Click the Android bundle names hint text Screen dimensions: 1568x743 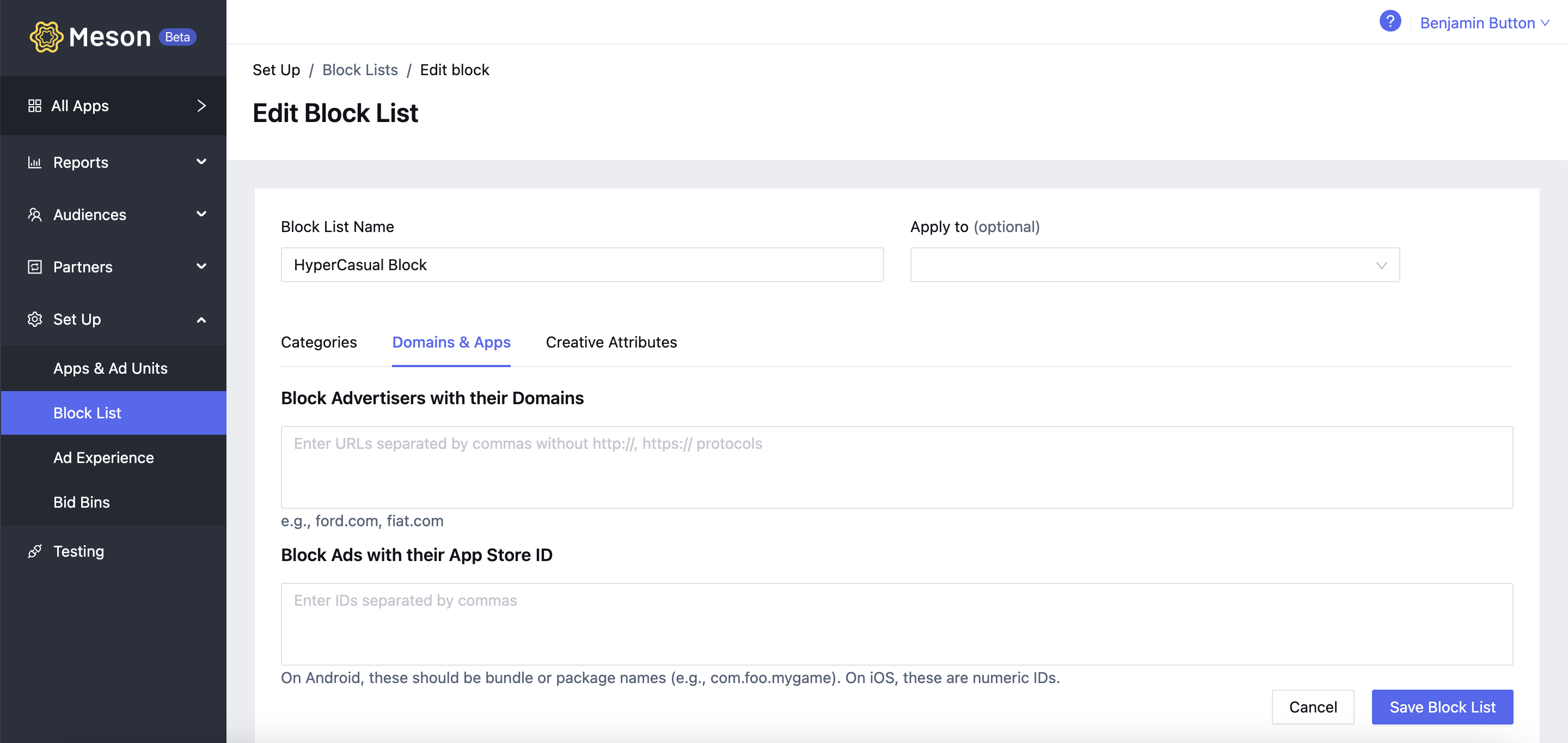point(670,678)
